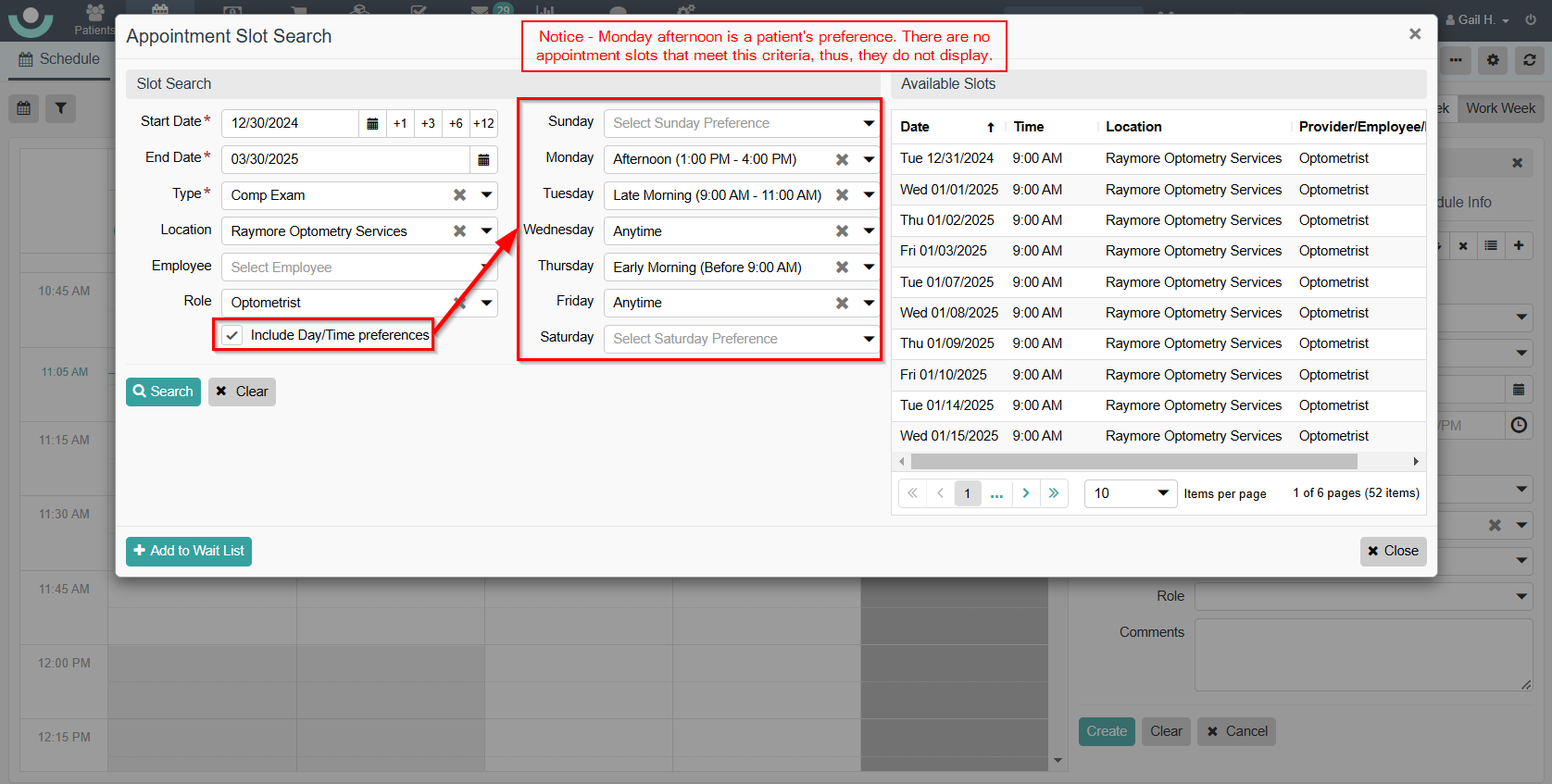Click the Start Date input field
Screen dimensions: 1552x784
coord(290,123)
